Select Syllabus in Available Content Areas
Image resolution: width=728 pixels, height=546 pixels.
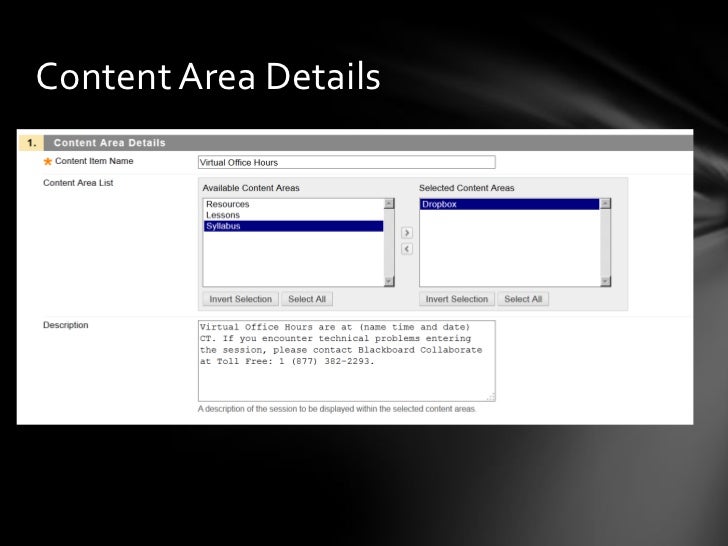293,226
